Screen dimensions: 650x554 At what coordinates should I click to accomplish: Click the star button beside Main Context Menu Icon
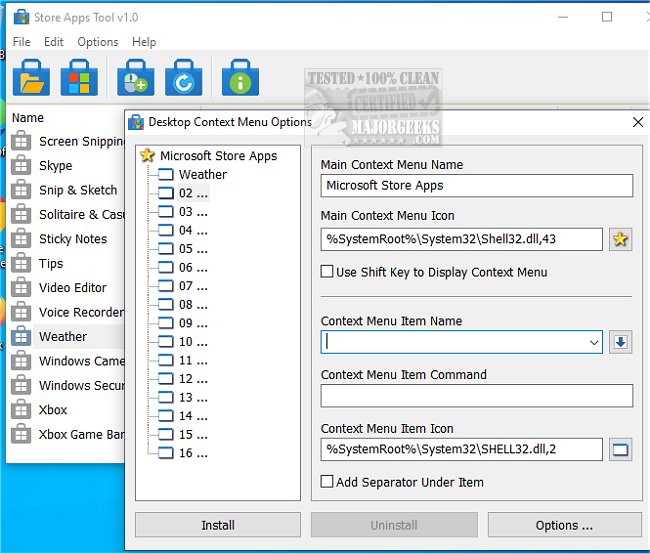tap(621, 239)
